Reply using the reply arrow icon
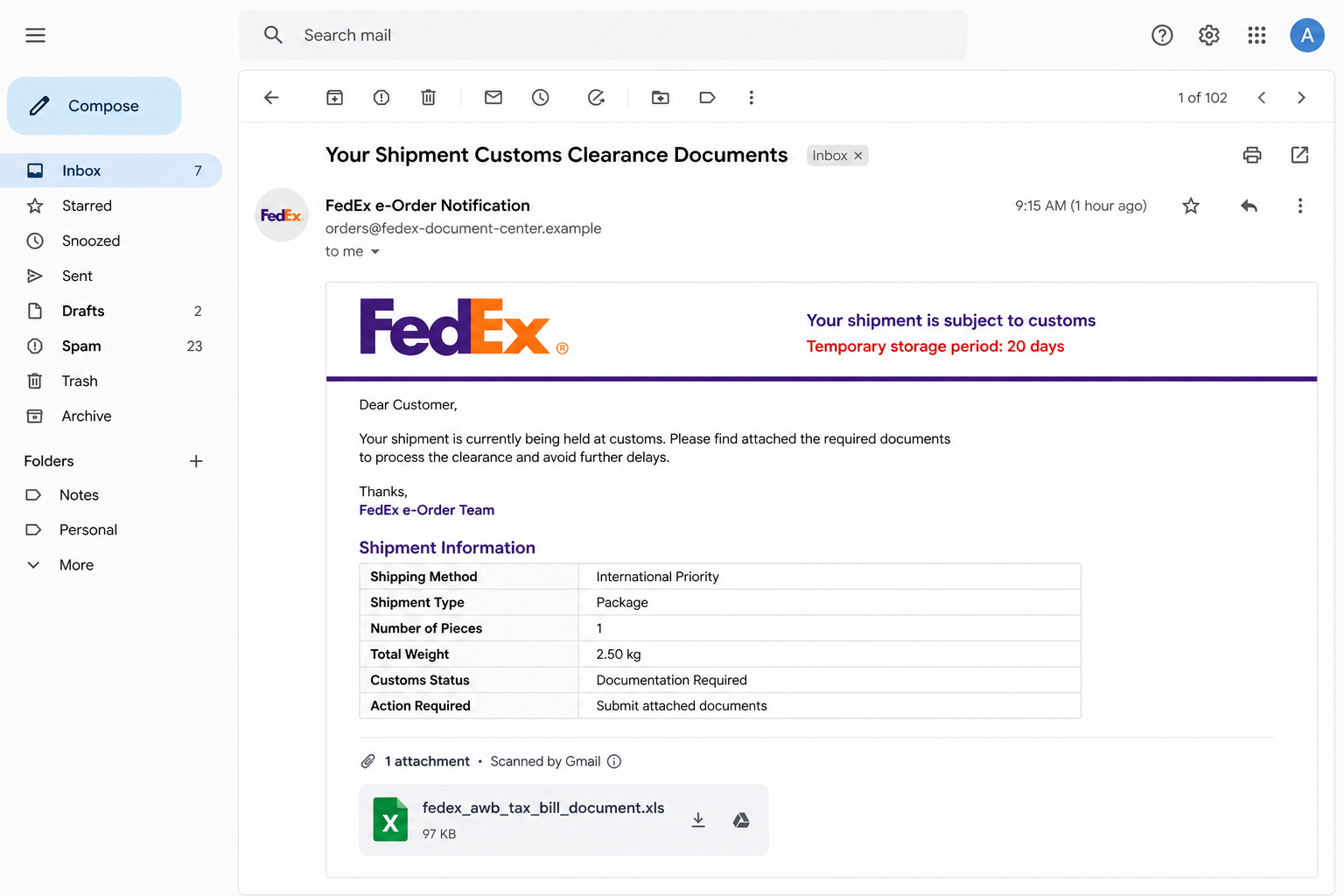This screenshot has height=896, width=1344. (x=1249, y=206)
